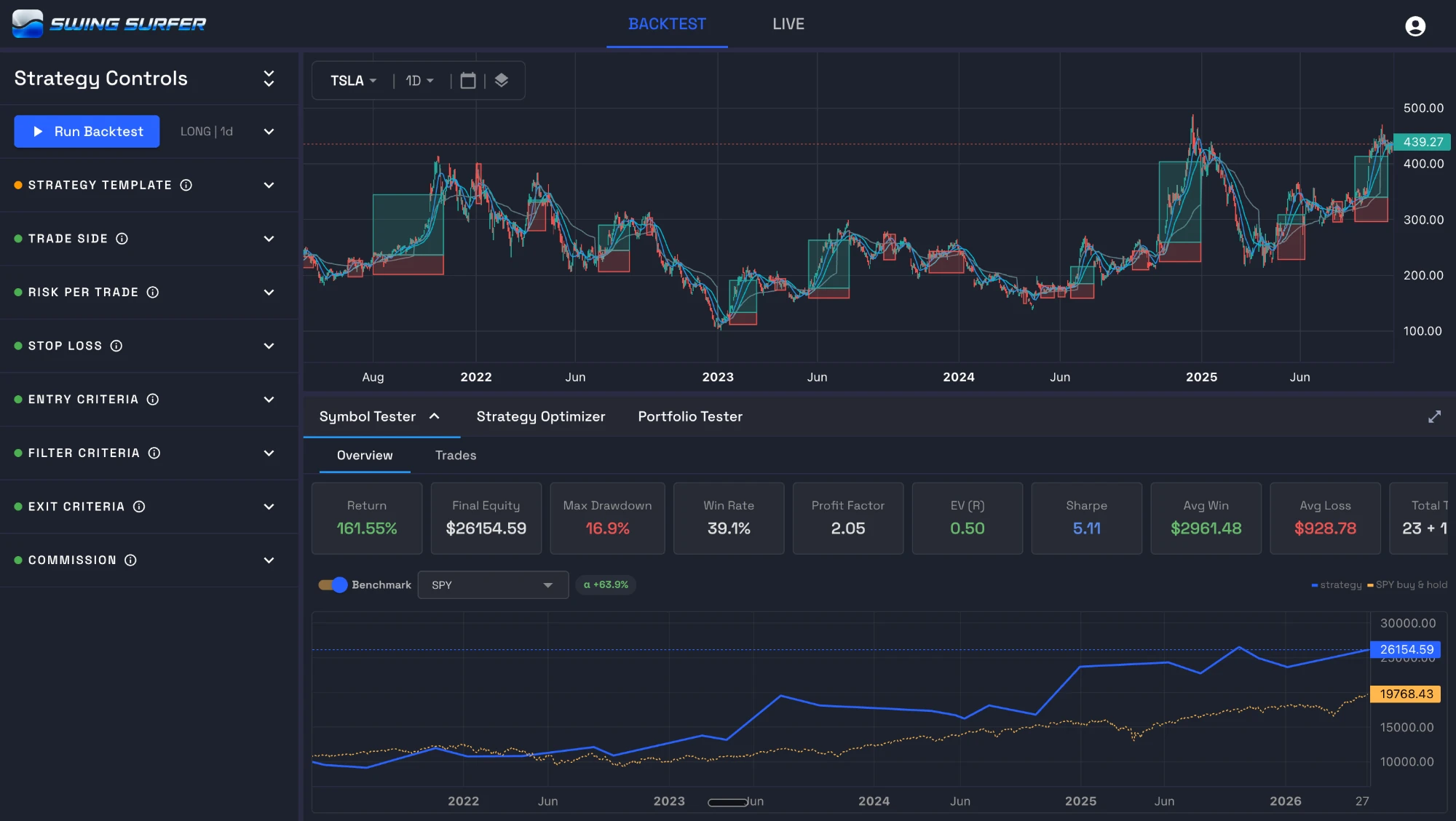Show info for Risk Per Trade
The height and width of the screenshot is (821, 1456).
pos(153,292)
